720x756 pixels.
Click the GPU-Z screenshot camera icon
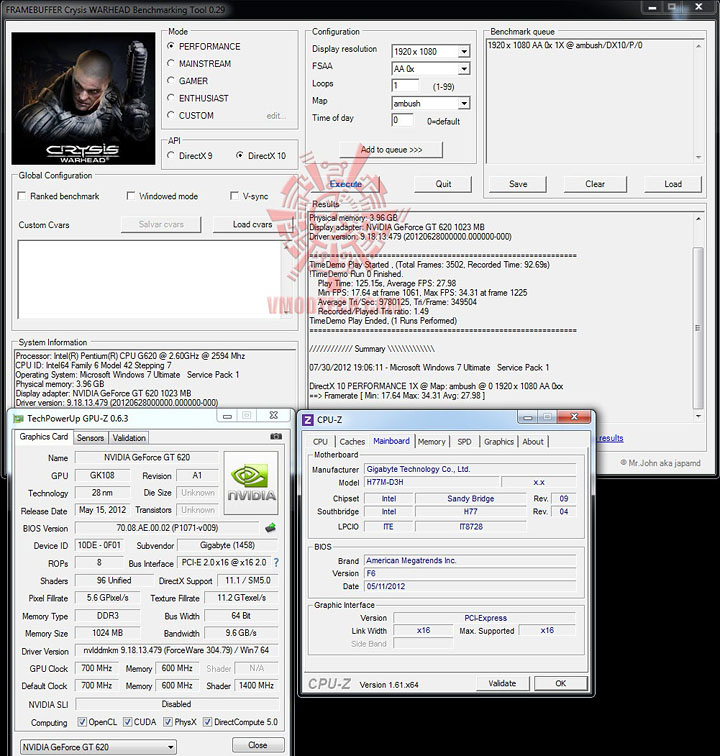click(276, 436)
